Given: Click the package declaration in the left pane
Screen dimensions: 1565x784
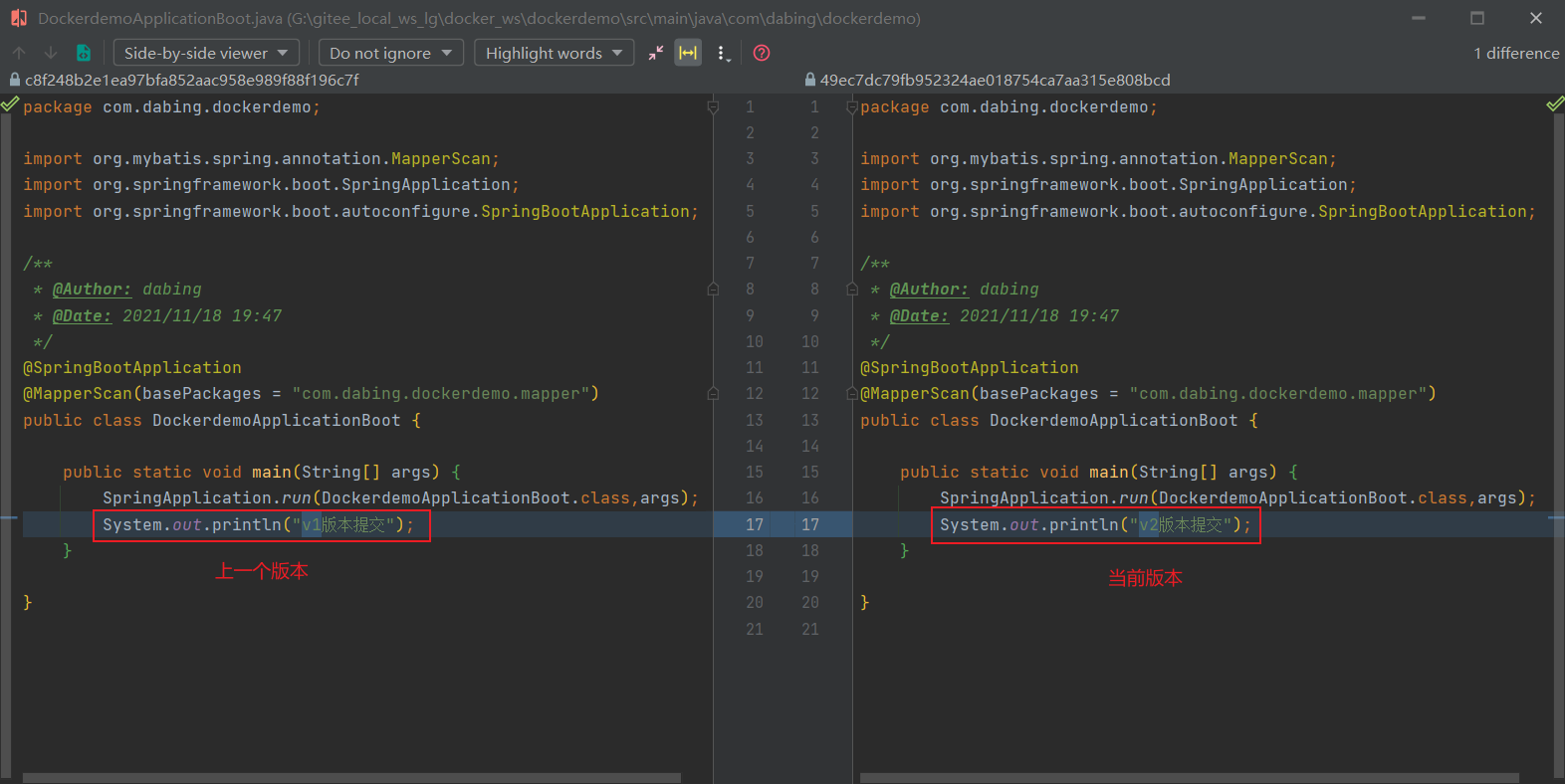Looking at the screenshot, I should (x=171, y=106).
